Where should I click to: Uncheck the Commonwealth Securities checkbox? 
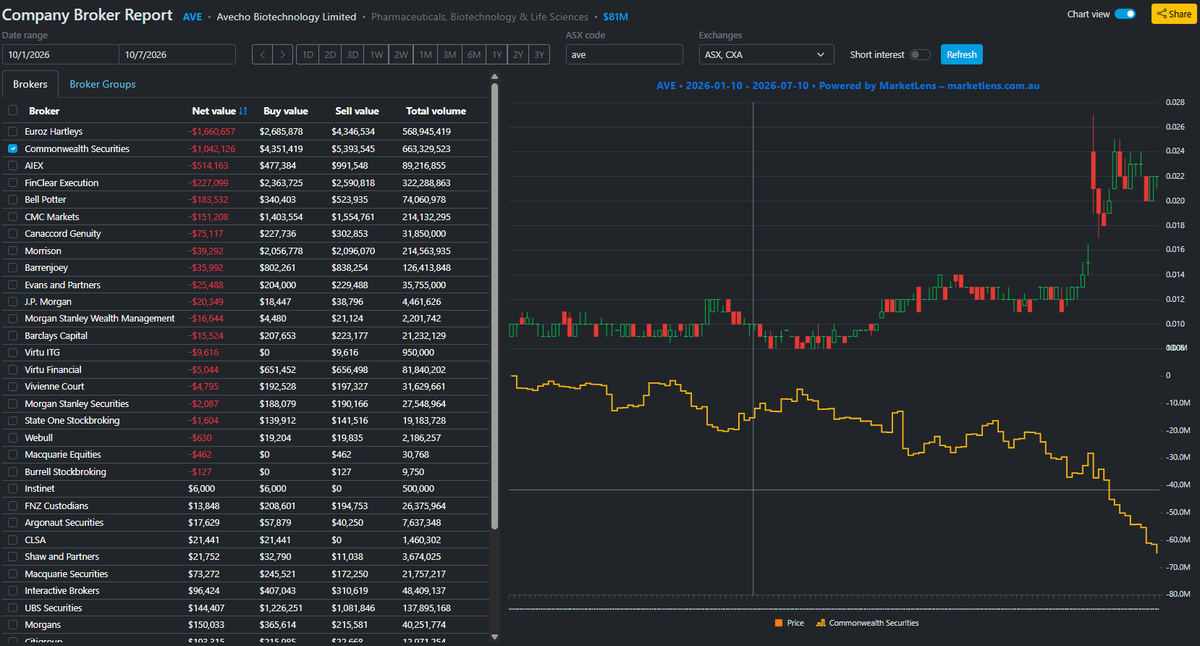coord(12,148)
